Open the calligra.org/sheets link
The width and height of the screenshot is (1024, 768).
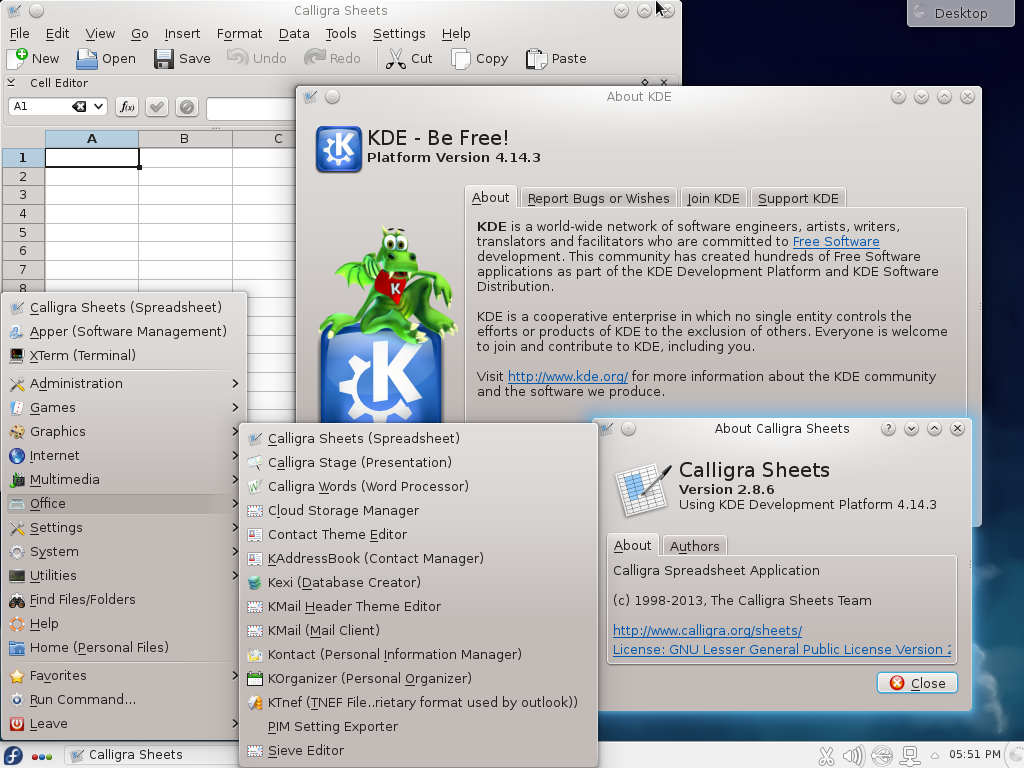(x=707, y=631)
